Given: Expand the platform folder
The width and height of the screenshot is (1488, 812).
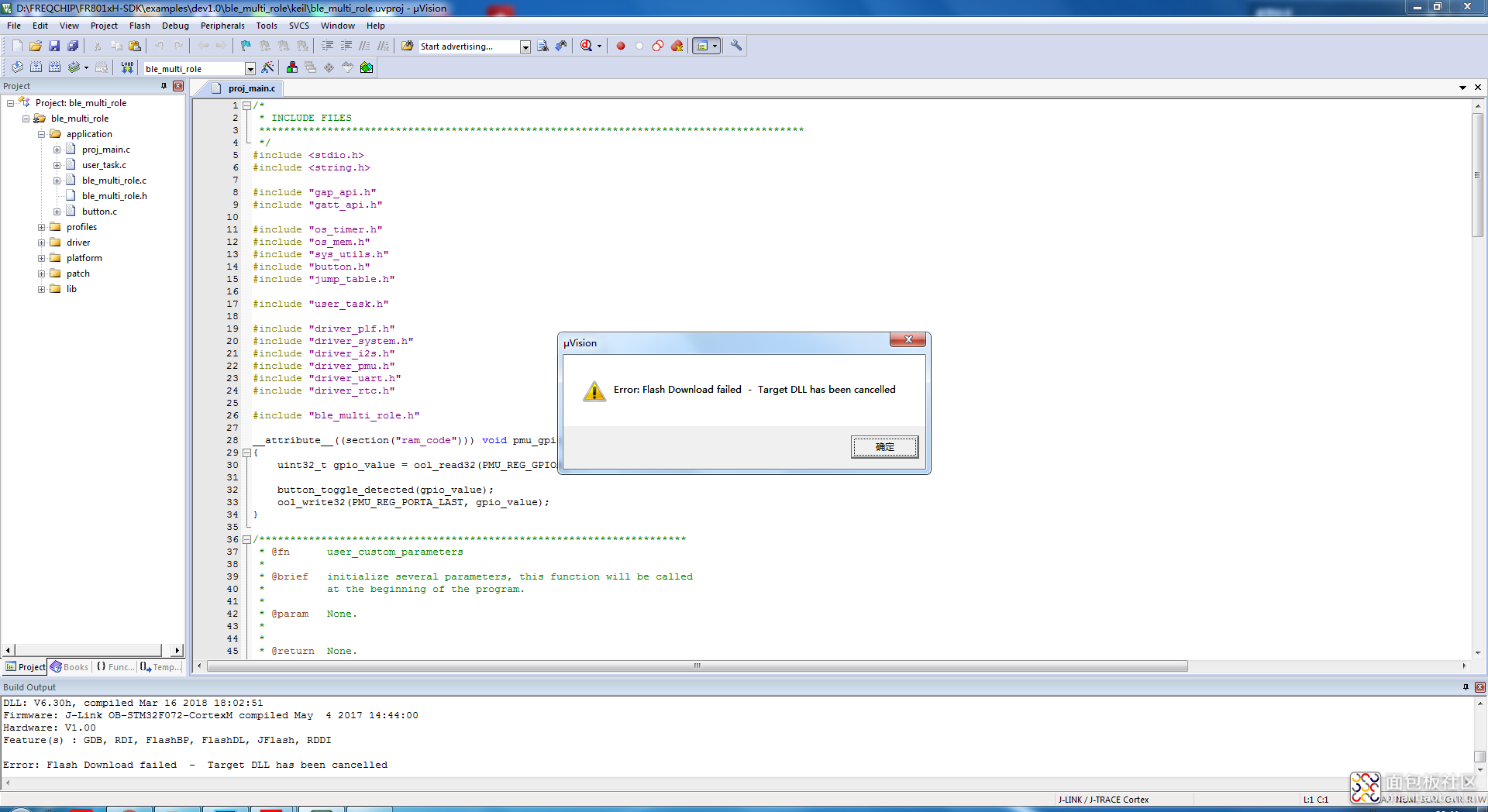Looking at the screenshot, I should [x=42, y=258].
